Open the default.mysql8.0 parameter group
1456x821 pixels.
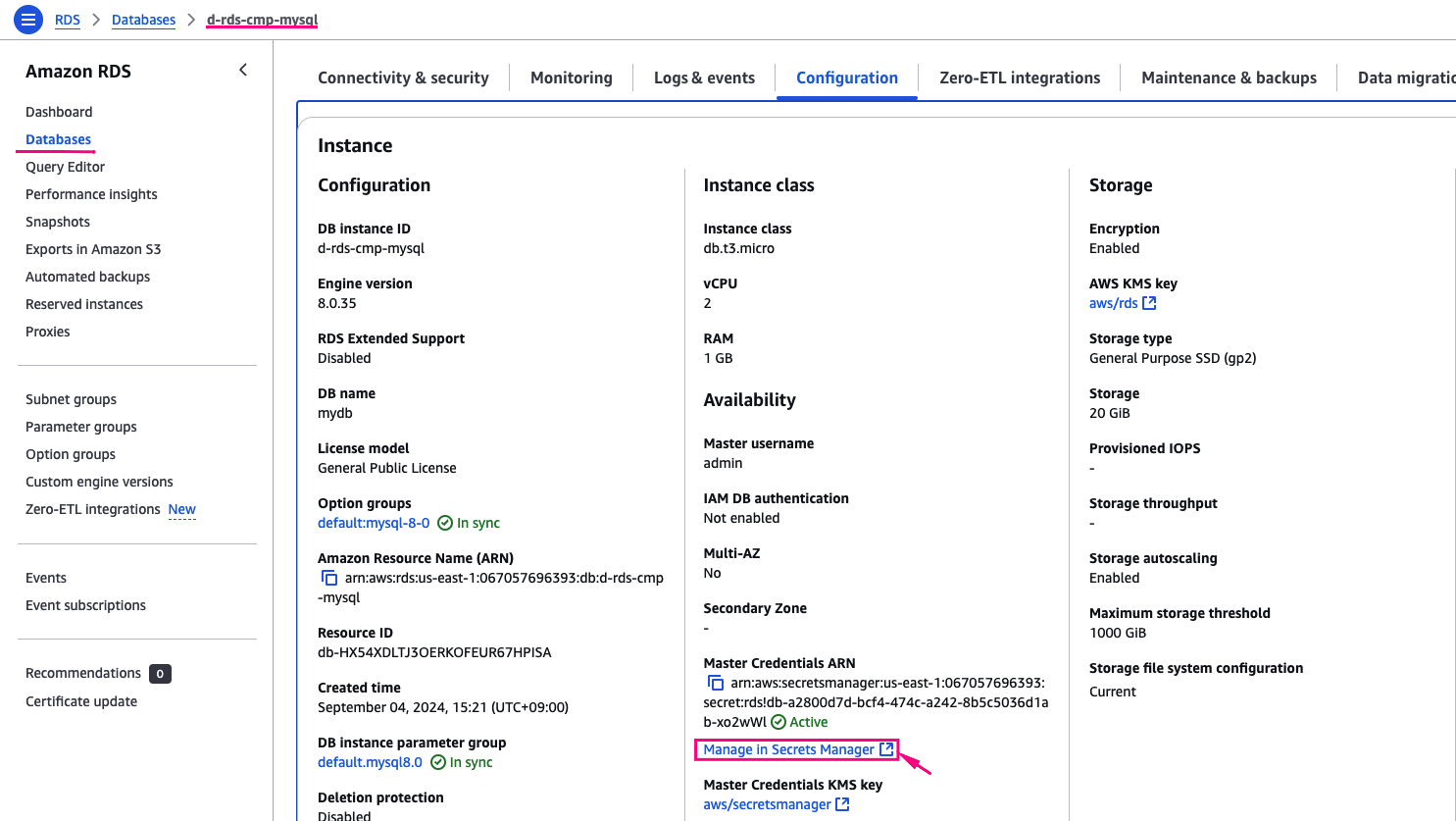click(x=370, y=762)
